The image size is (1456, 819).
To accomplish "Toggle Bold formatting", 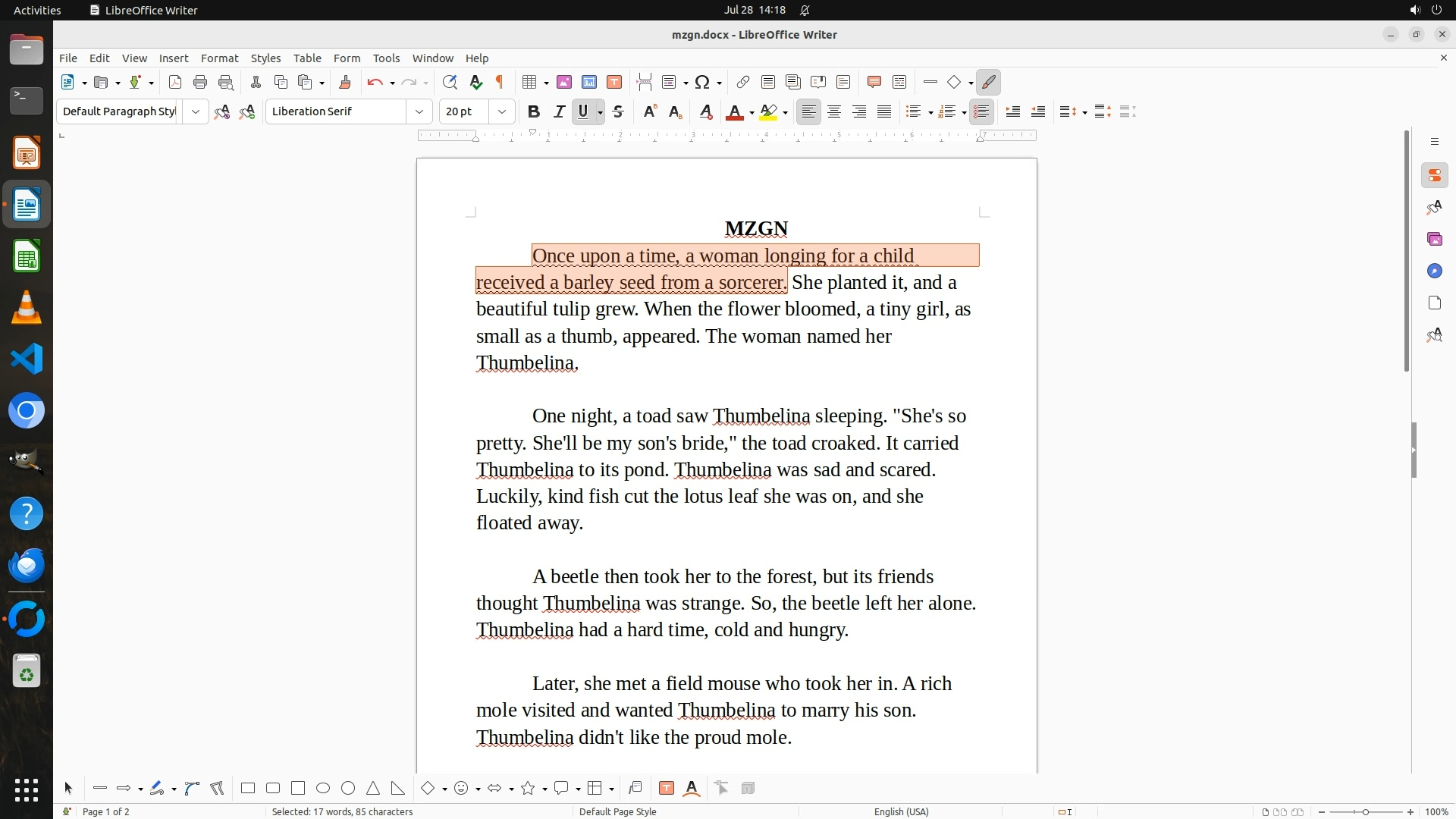I will click(534, 112).
